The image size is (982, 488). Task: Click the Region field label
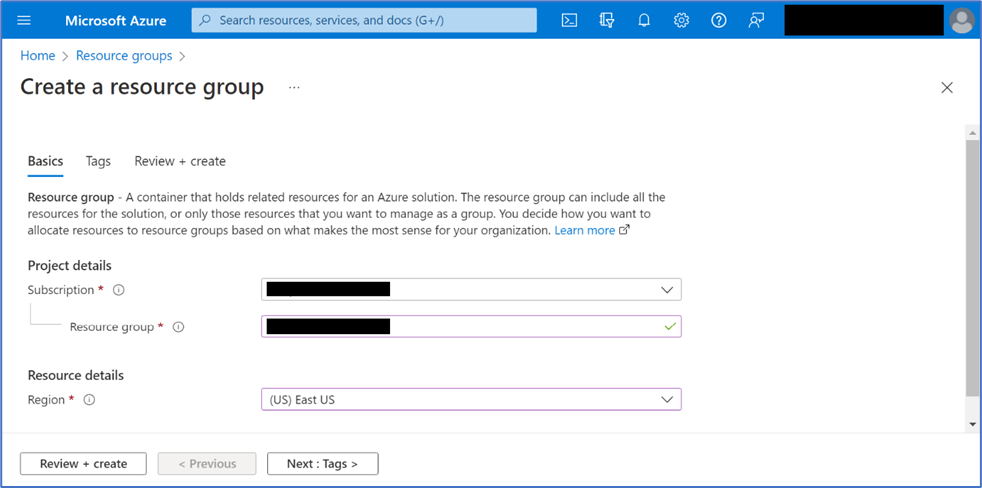tap(46, 400)
